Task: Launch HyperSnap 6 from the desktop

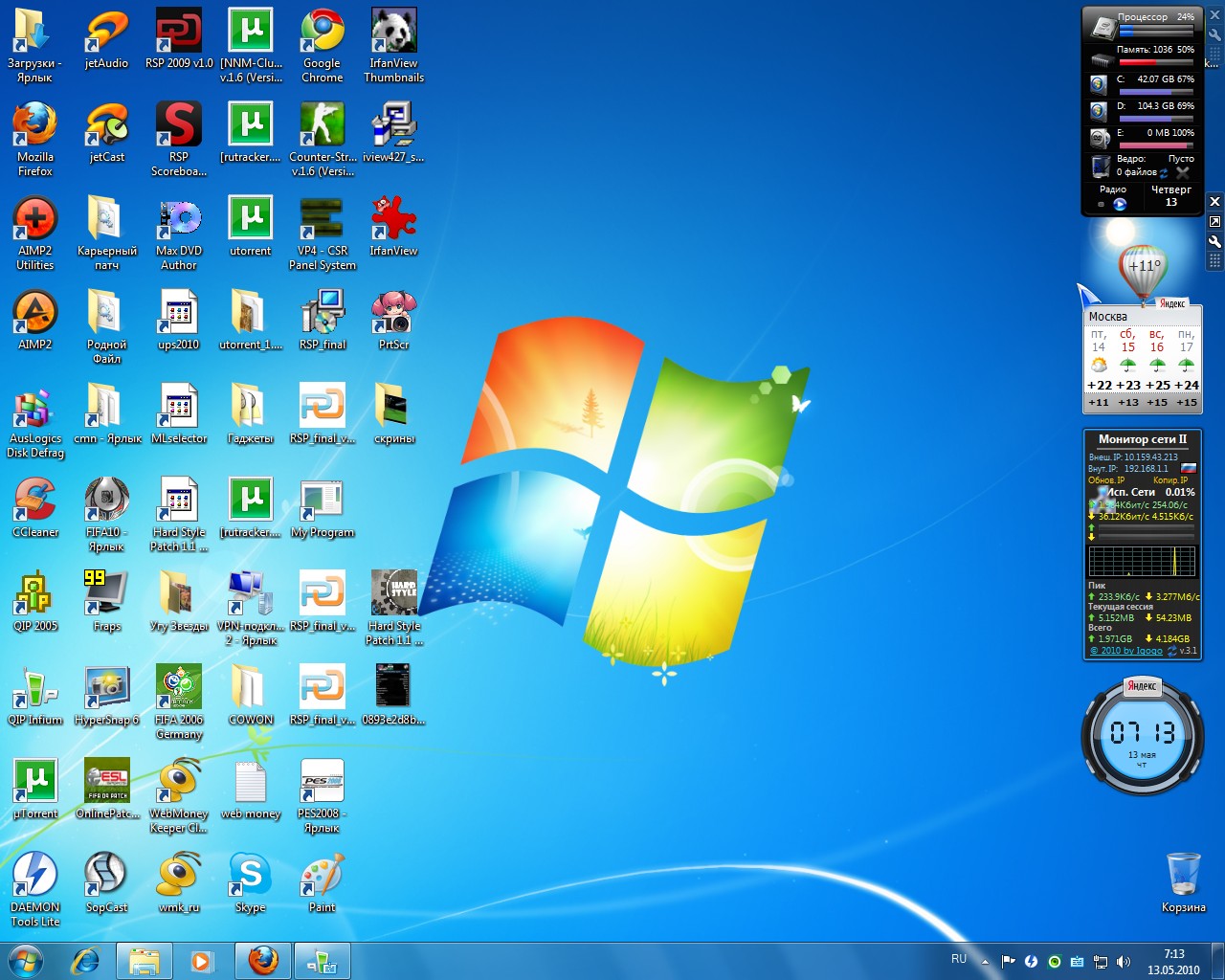Action: (106, 695)
